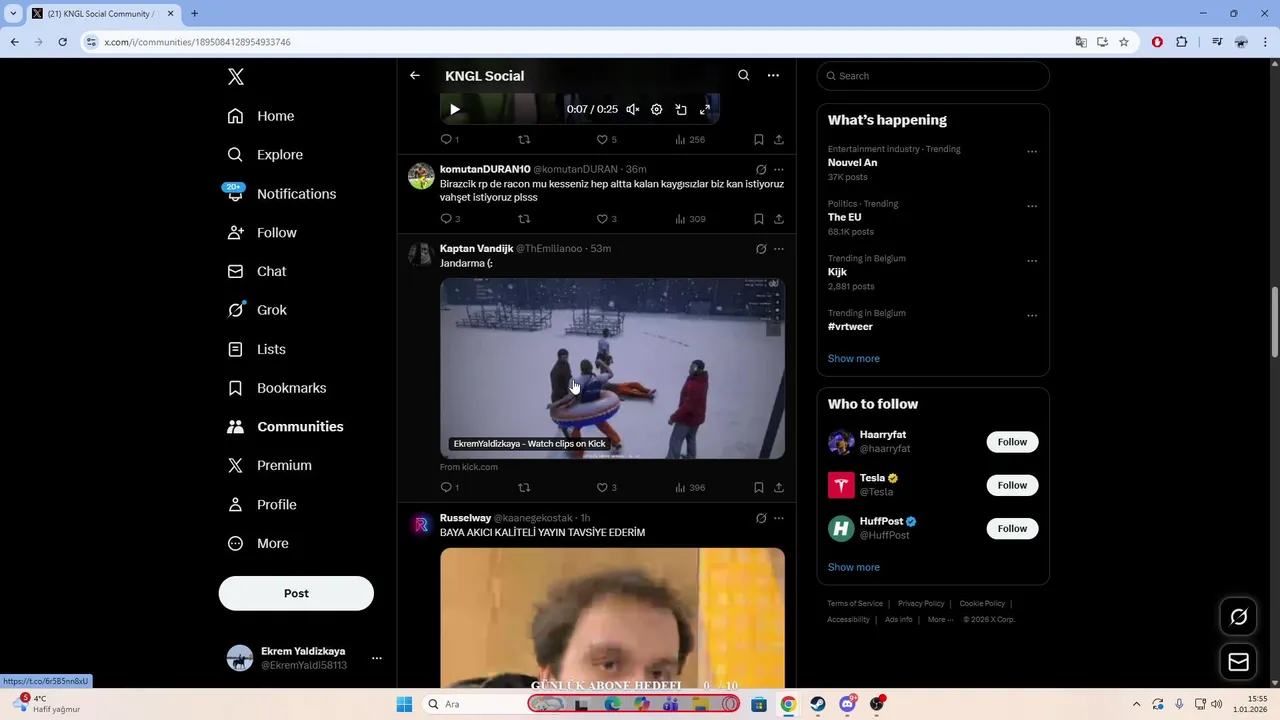This screenshot has width=1280, height=720.
Task: Reply to komutanDURAN10's post
Action: [x=450, y=219]
